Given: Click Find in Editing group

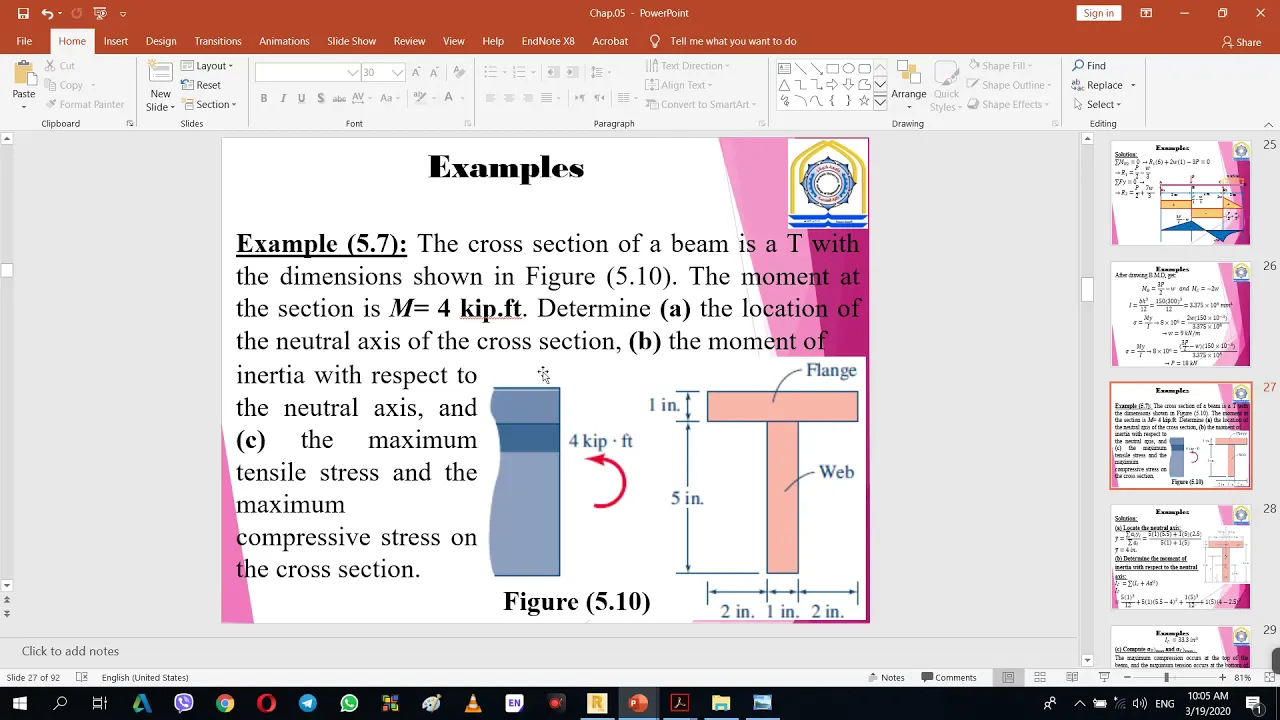Looking at the screenshot, I should coord(1090,66).
